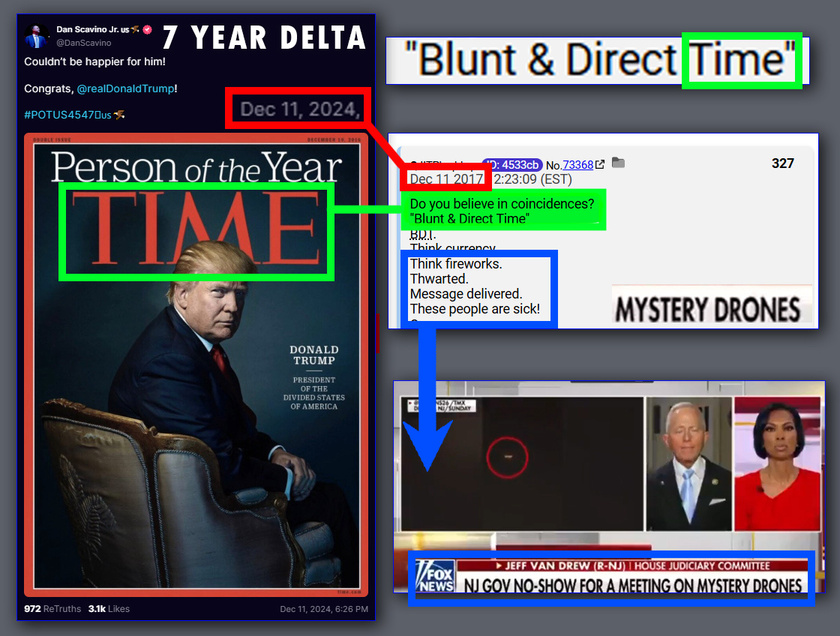Click the "Couldn't be happier for him!" text
The height and width of the screenshot is (636, 840).
coord(95,62)
